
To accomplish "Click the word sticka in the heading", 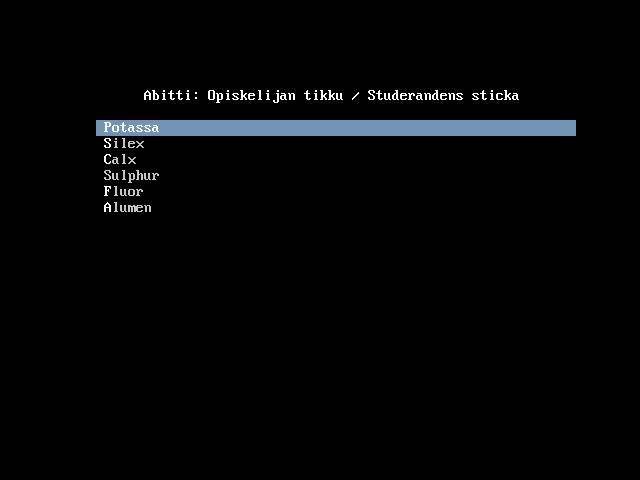I will click(495, 96).
